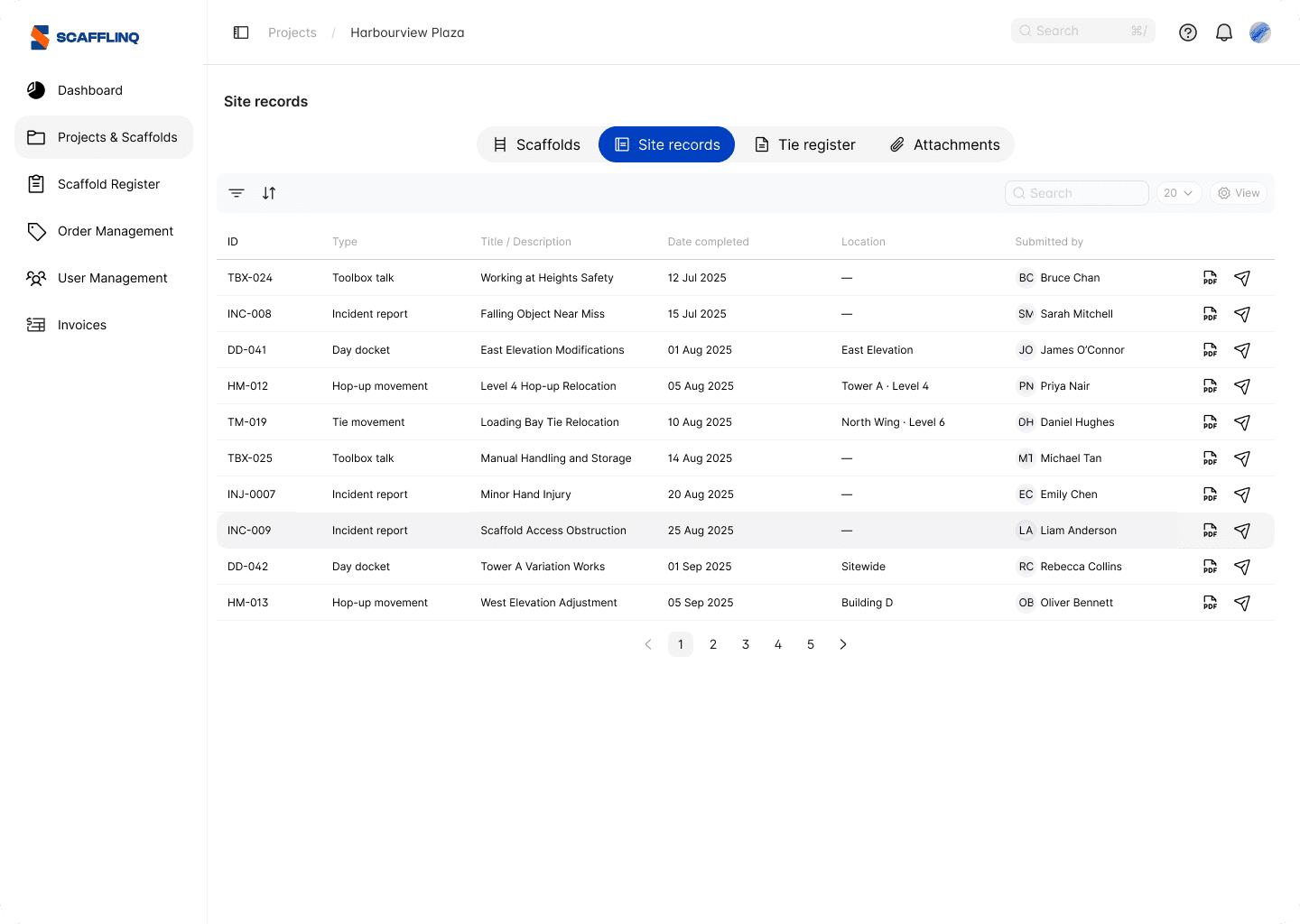Send the INC-008 record
Viewport: 1300px width, 924px height.
pos(1242,314)
